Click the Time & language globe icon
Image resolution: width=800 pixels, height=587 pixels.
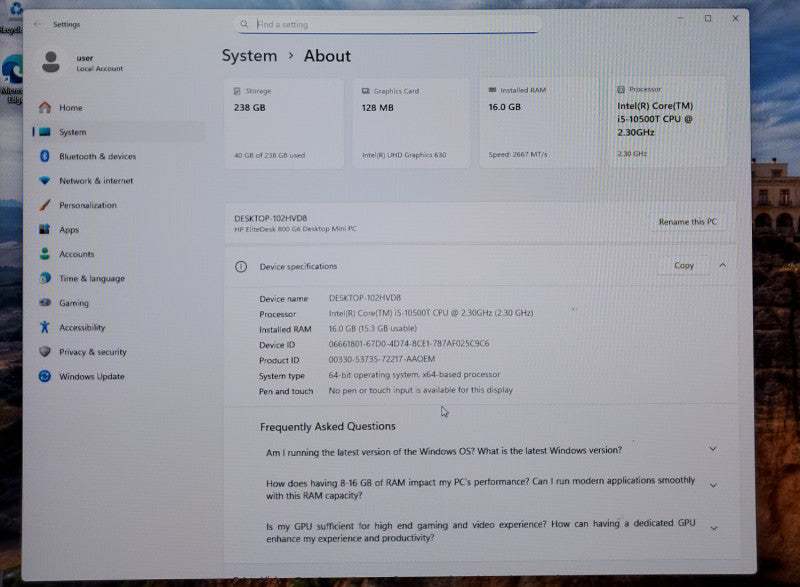(x=45, y=278)
